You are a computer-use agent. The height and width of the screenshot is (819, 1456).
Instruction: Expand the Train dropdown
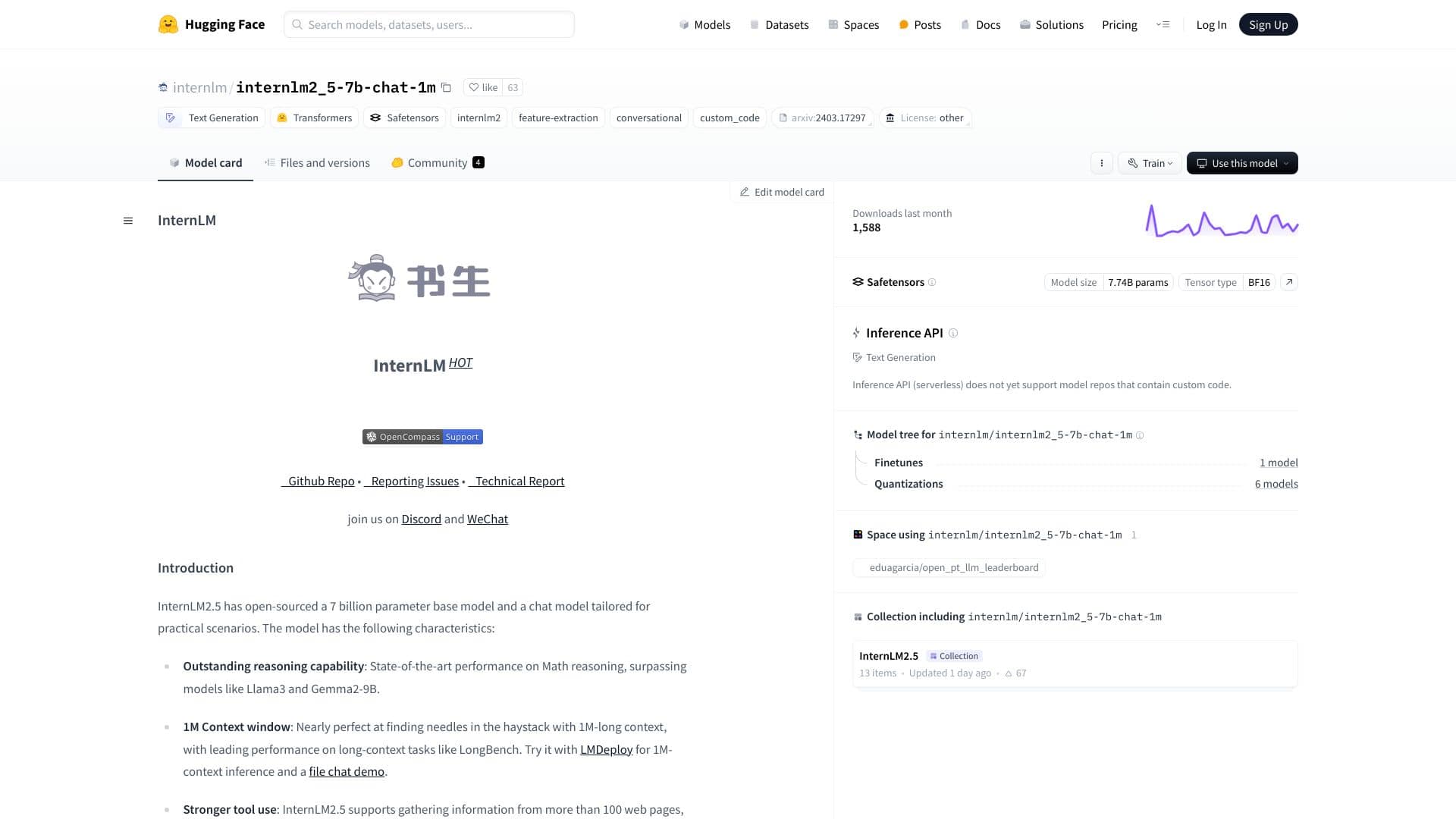tap(1150, 162)
